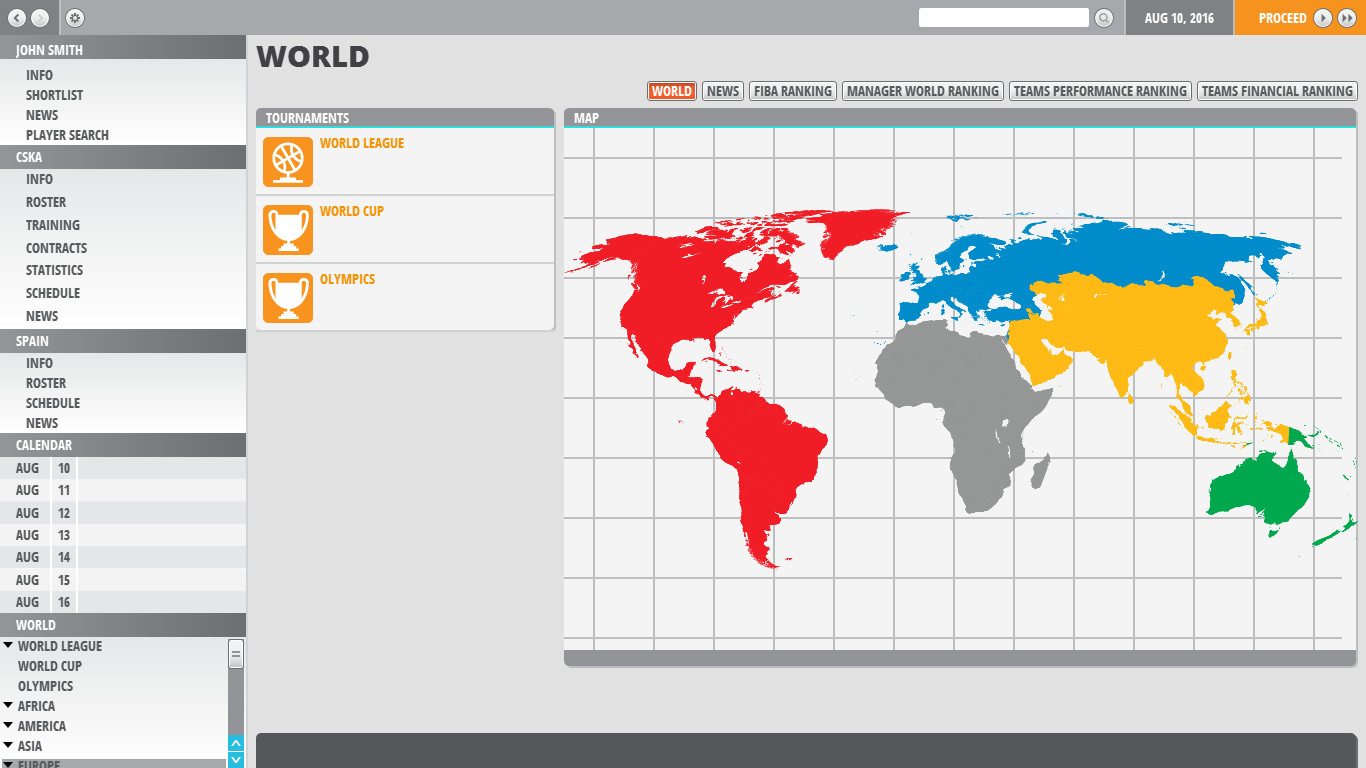The height and width of the screenshot is (768, 1366).
Task: Open the World Cup trophy icon
Action: pos(287,229)
